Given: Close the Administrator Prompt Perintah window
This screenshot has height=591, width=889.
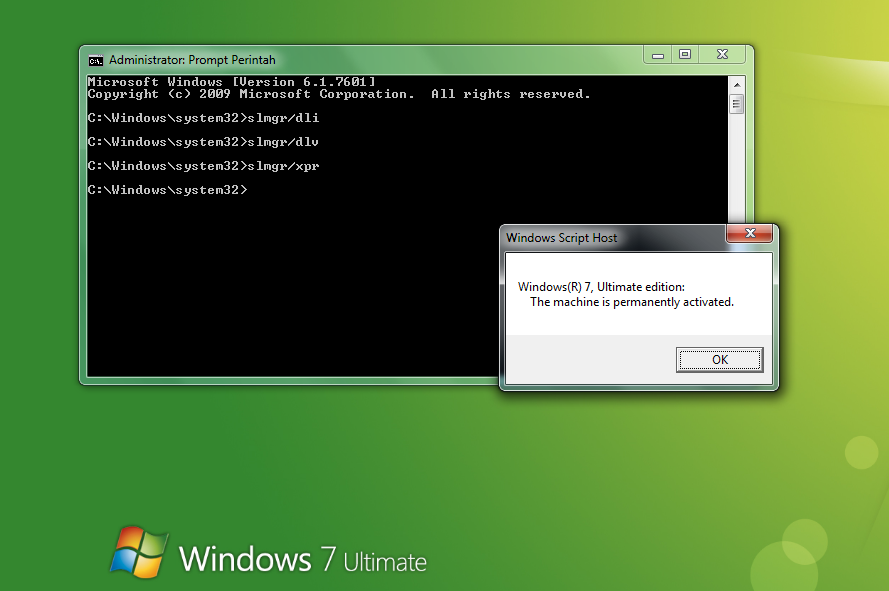Looking at the screenshot, I should pyautogui.click(x=722, y=54).
